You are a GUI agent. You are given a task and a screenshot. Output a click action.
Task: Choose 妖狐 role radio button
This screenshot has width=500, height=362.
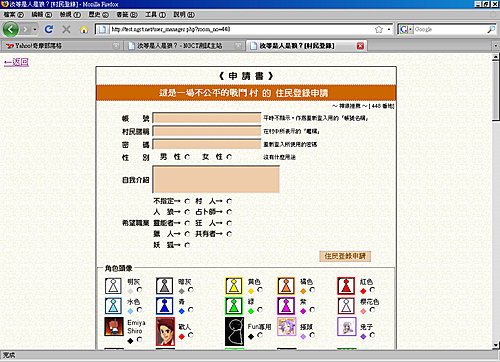click(187, 245)
